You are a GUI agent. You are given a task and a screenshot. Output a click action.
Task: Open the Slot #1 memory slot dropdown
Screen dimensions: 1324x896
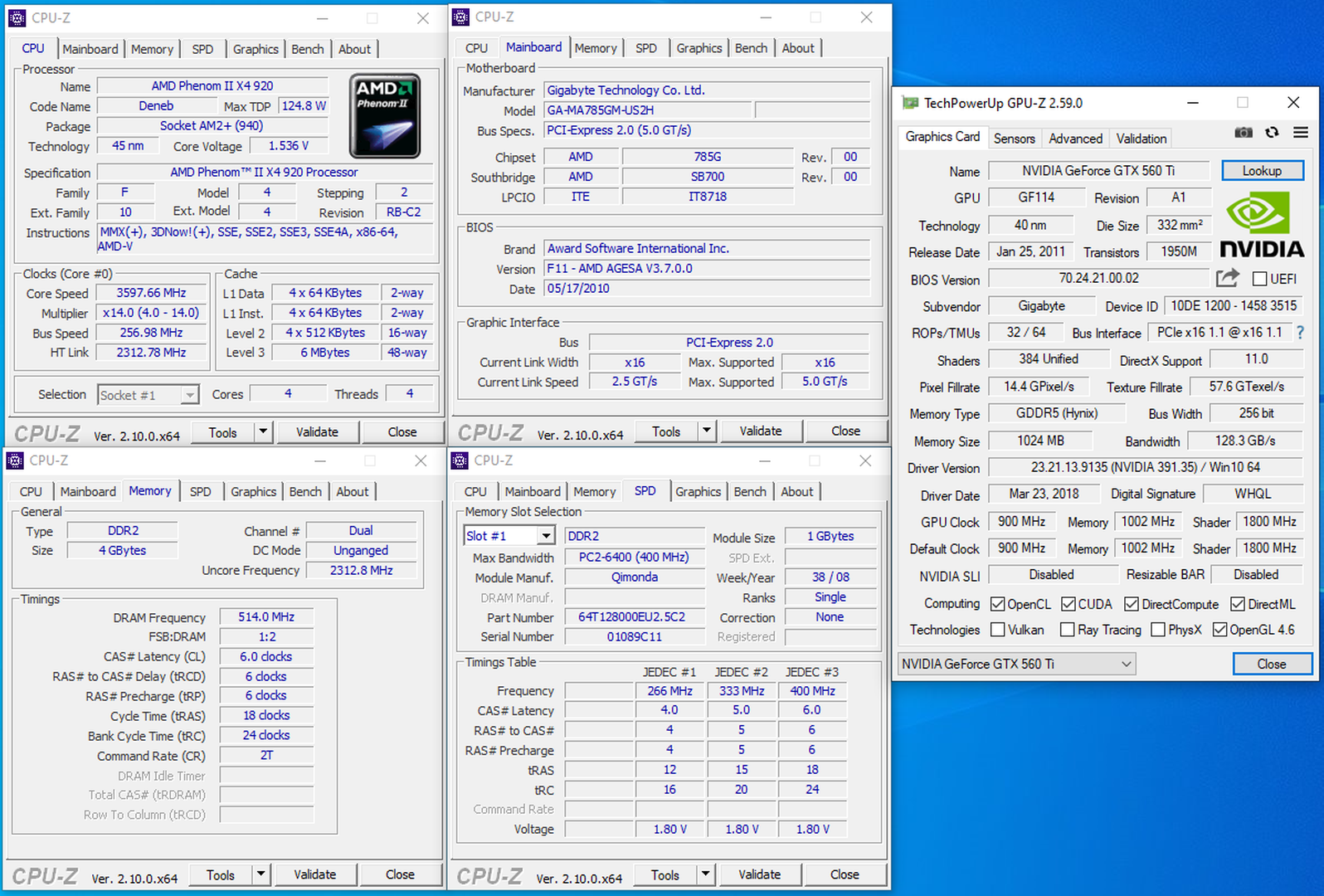click(x=509, y=536)
